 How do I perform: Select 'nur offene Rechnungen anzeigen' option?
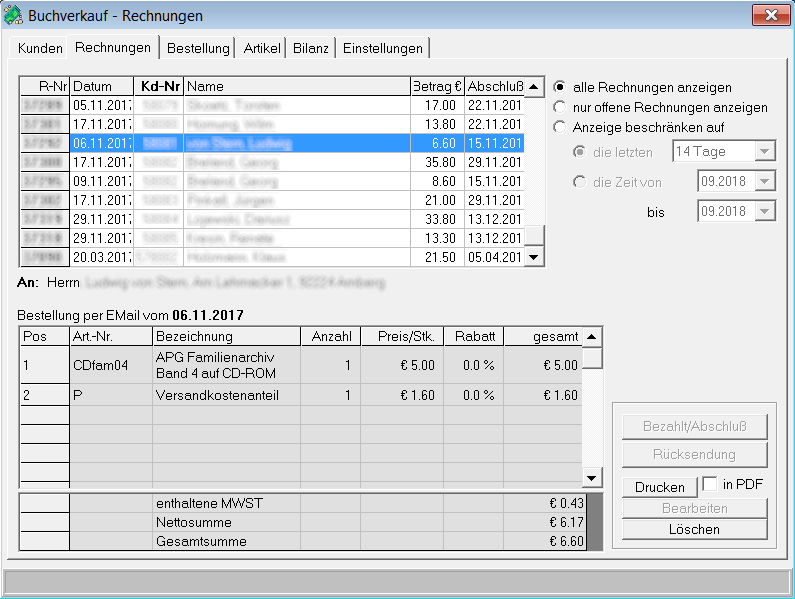[x=560, y=107]
